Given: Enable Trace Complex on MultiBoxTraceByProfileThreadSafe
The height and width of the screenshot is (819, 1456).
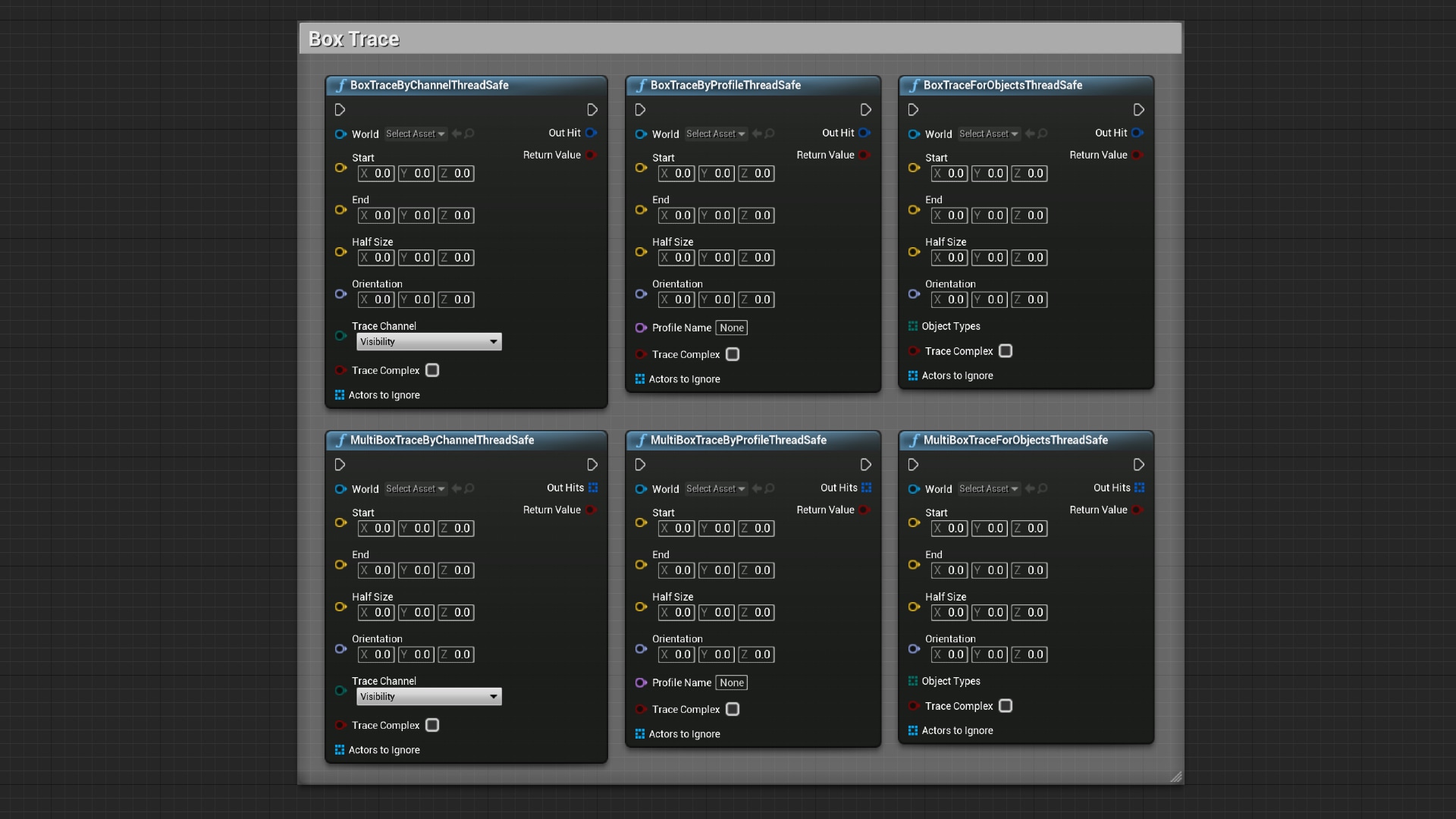Looking at the screenshot, I should [732, 709].
